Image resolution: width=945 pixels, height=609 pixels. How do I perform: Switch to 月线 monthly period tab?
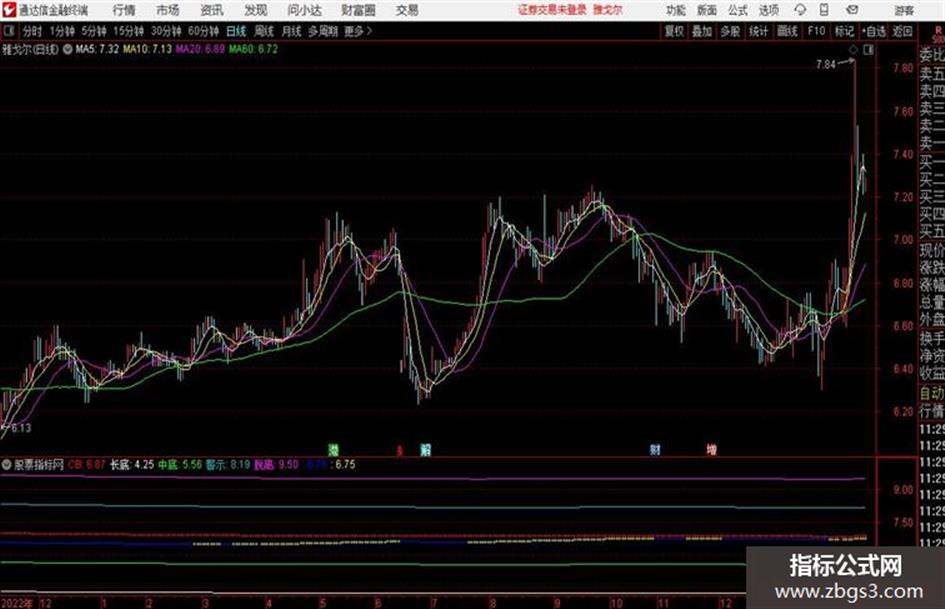[291, 31]
